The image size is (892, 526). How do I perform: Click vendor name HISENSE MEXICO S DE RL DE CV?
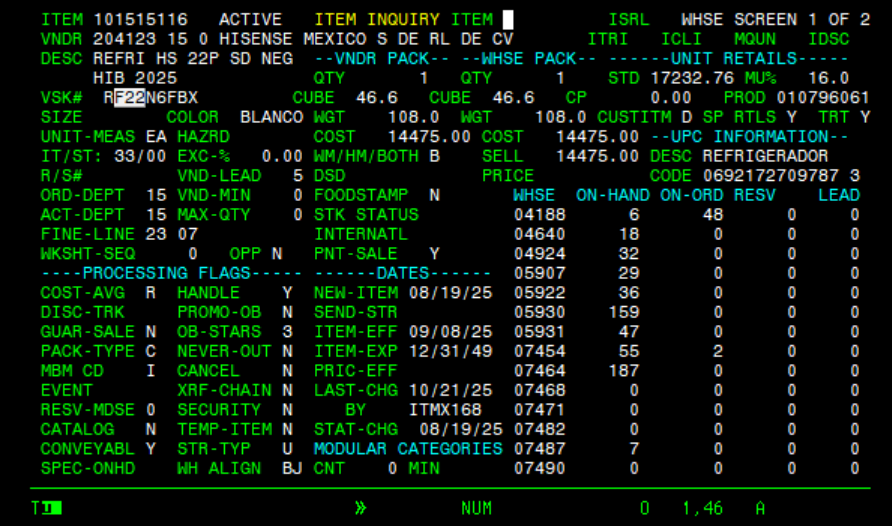(366, 39)
